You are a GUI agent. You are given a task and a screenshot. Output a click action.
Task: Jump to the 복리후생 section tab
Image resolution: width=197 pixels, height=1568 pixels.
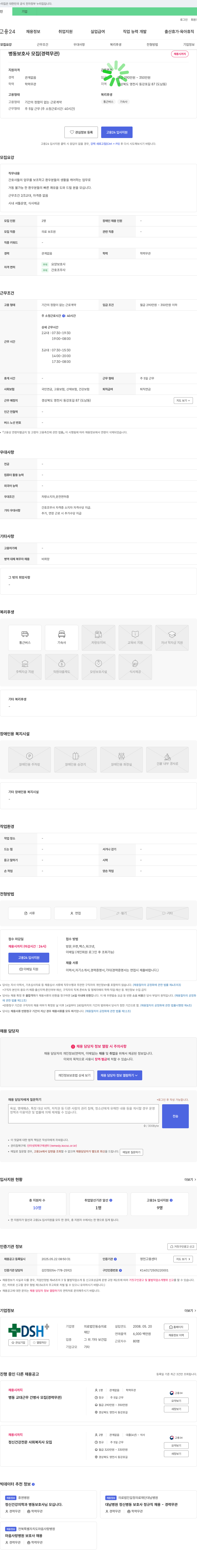[116, 45]
